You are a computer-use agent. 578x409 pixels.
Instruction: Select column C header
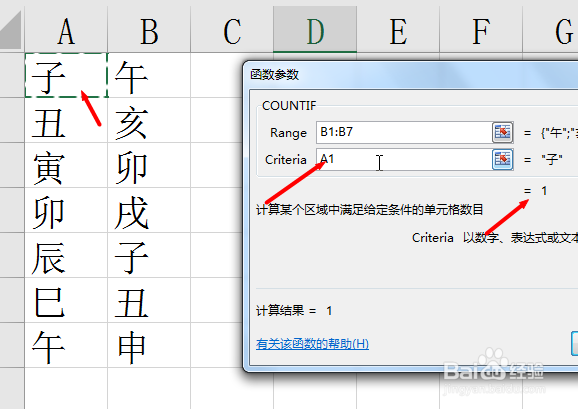[232, 29]
